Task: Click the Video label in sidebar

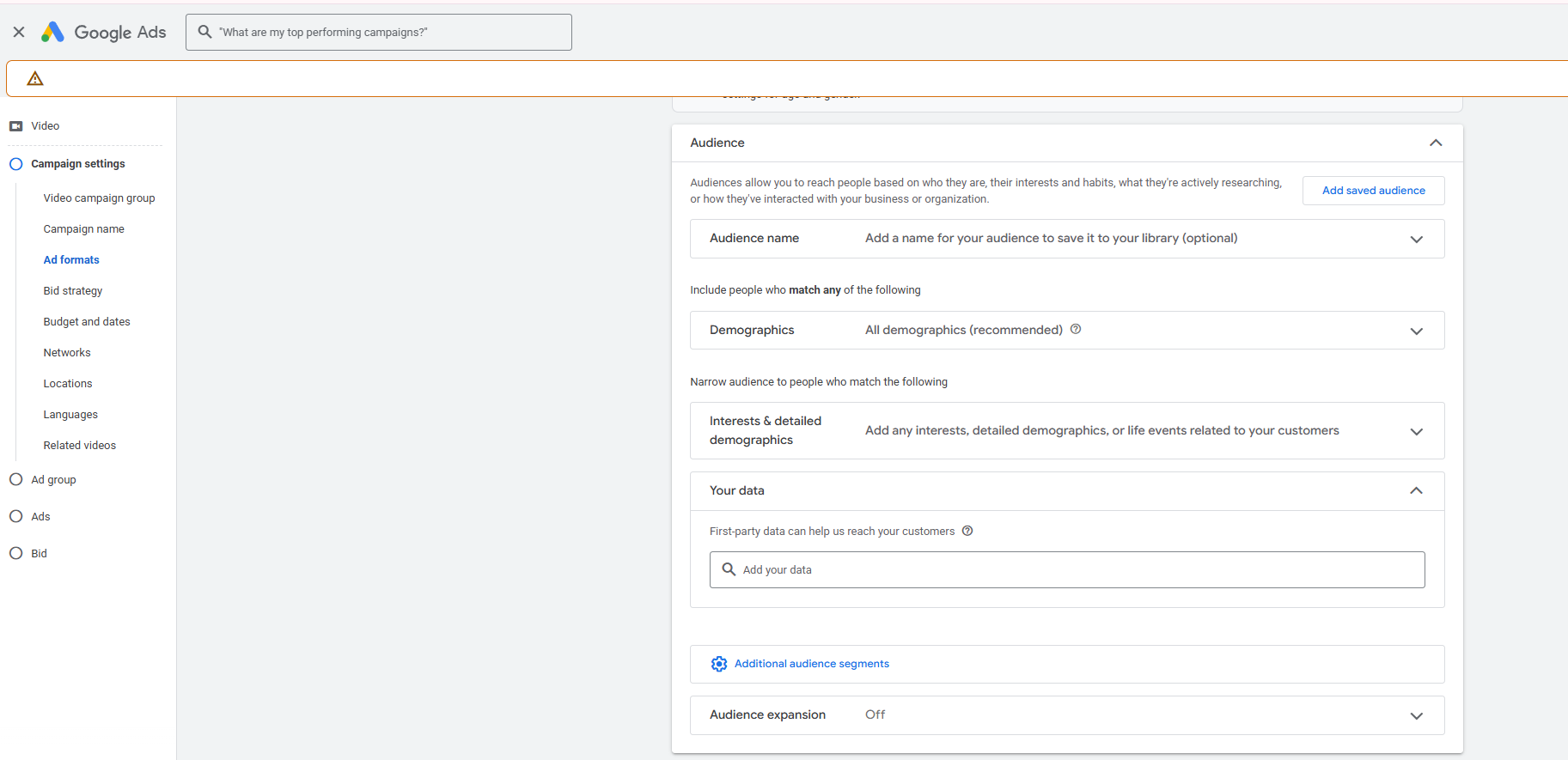Action: [x=46, y=126]
